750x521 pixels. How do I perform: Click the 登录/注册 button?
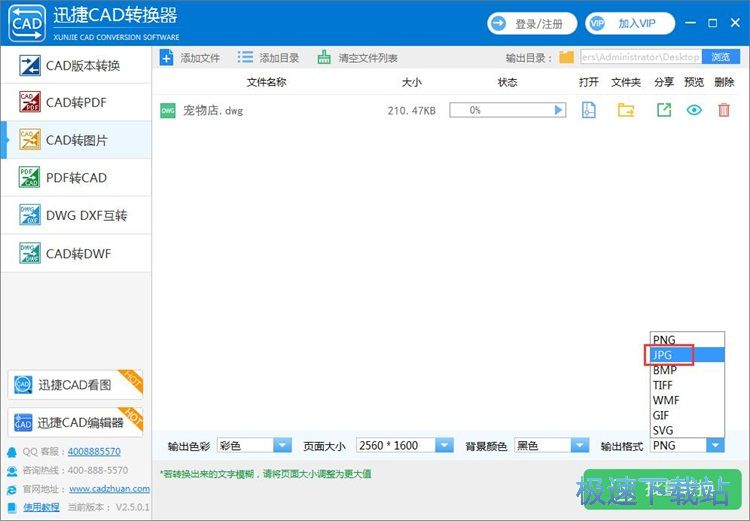tap(532, 23)
